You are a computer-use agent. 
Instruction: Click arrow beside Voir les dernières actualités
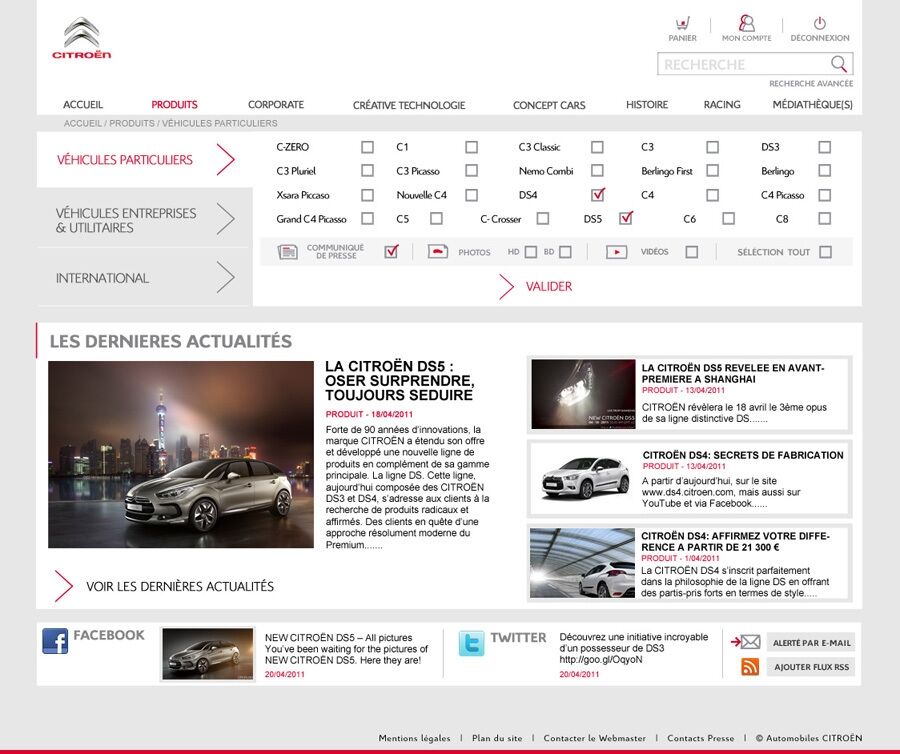(x=64, y=586)
